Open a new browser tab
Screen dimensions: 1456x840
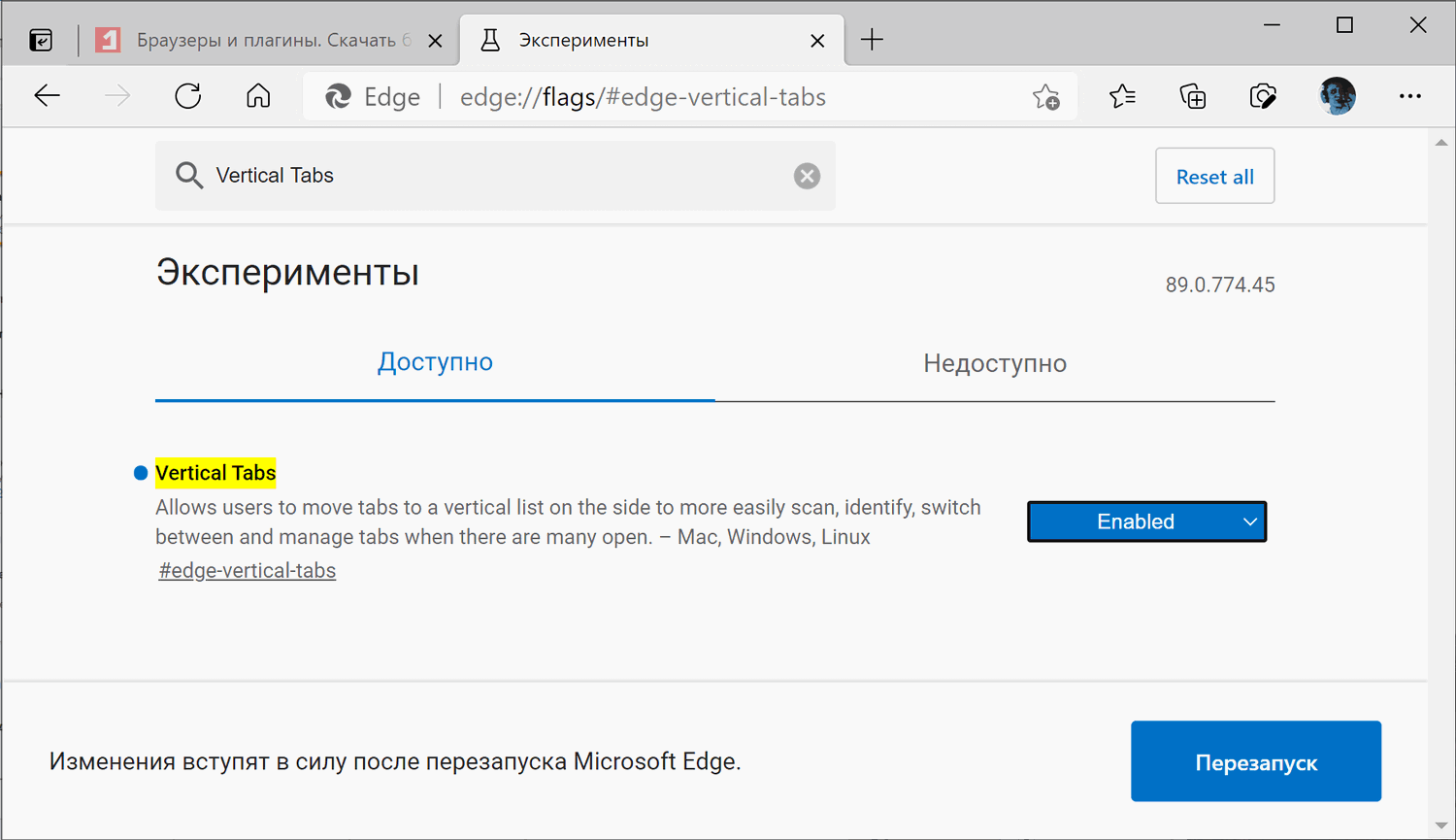872,39
